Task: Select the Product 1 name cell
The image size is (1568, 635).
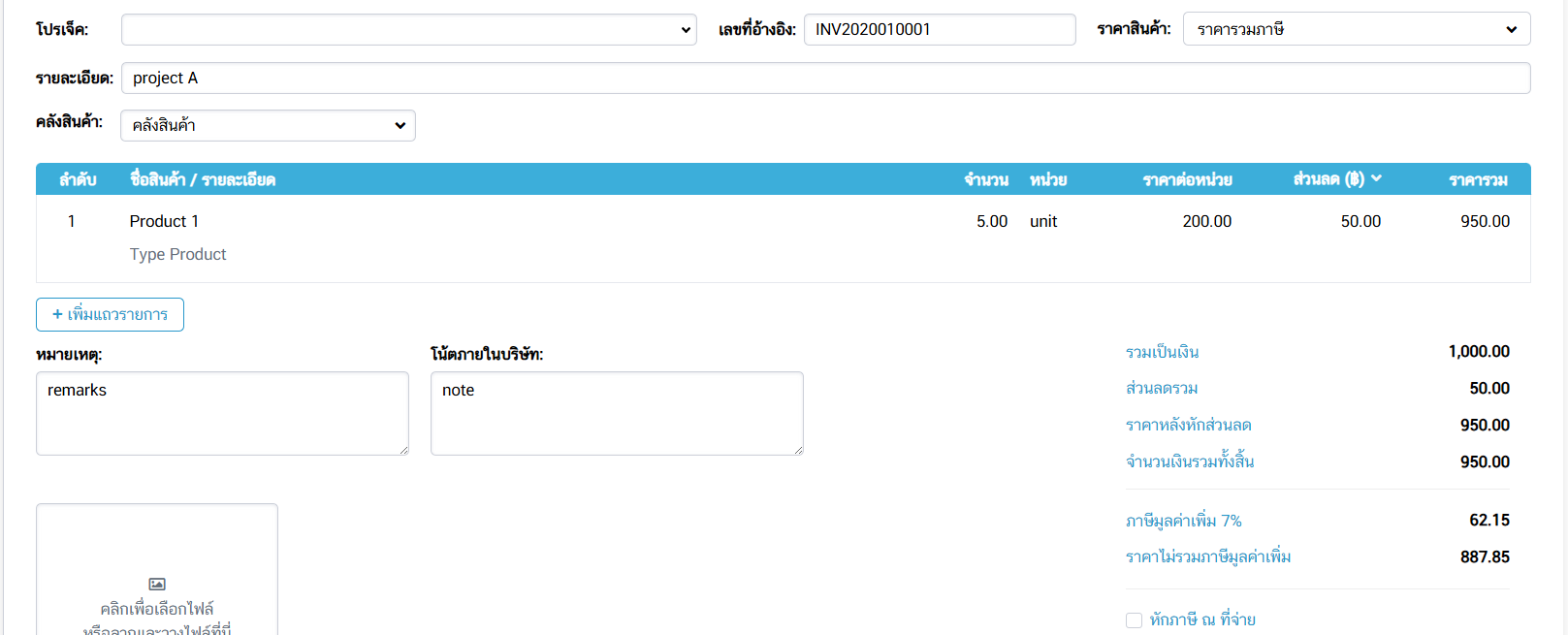Action: 164,221
